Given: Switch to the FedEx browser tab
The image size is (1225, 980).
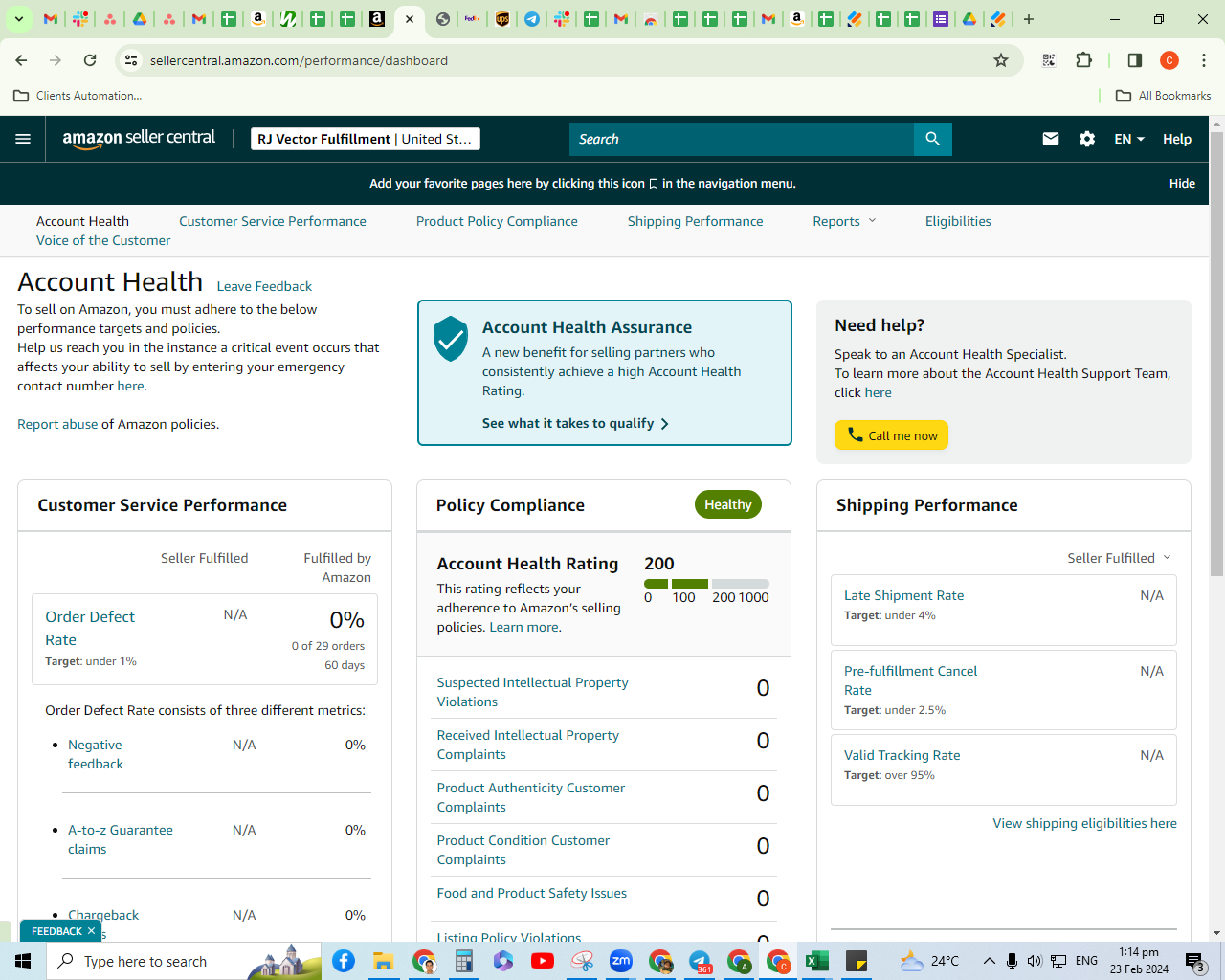Looking at the screenshot, I should 471,19.
